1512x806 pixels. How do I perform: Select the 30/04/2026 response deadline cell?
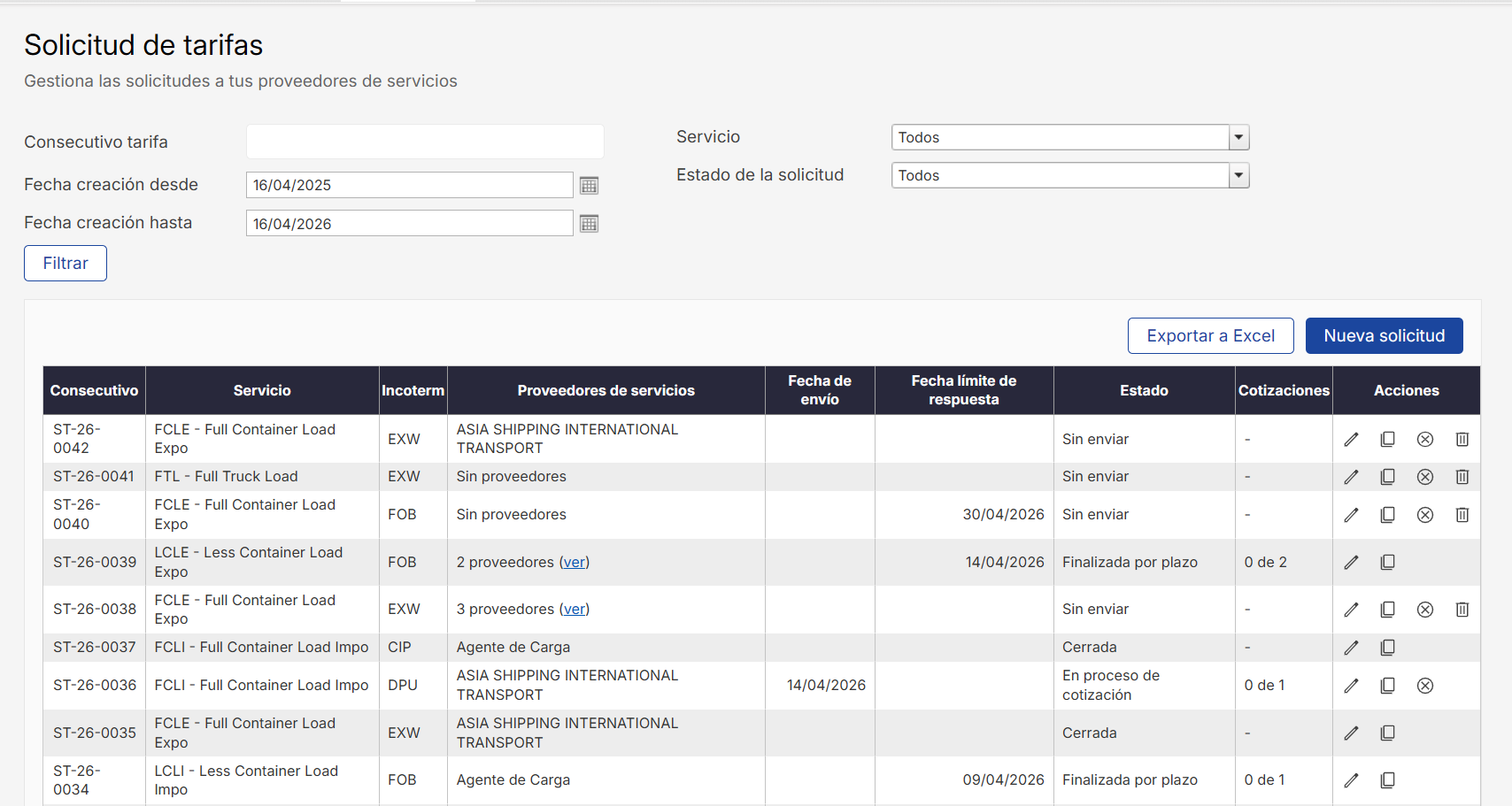tap(964, 515)
